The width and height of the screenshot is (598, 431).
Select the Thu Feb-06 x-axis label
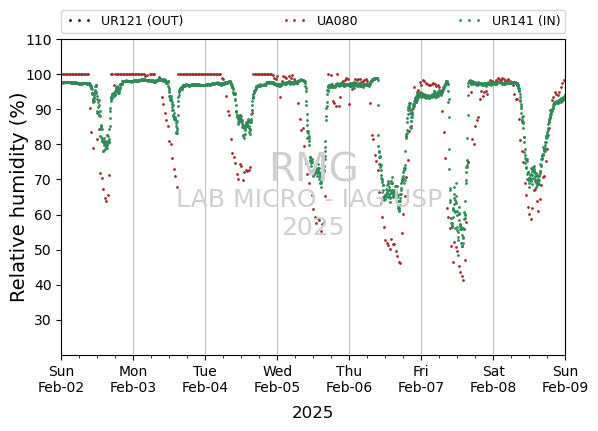point(349,379)
